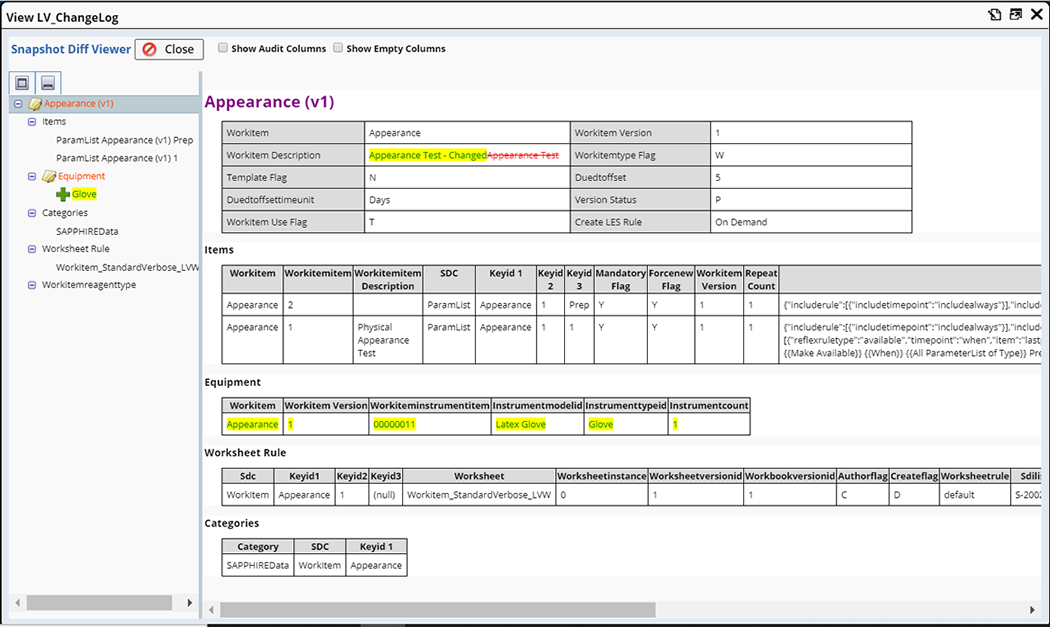Select the Equipment tree label
1050x627 pixels.
[x=81, y=176]
